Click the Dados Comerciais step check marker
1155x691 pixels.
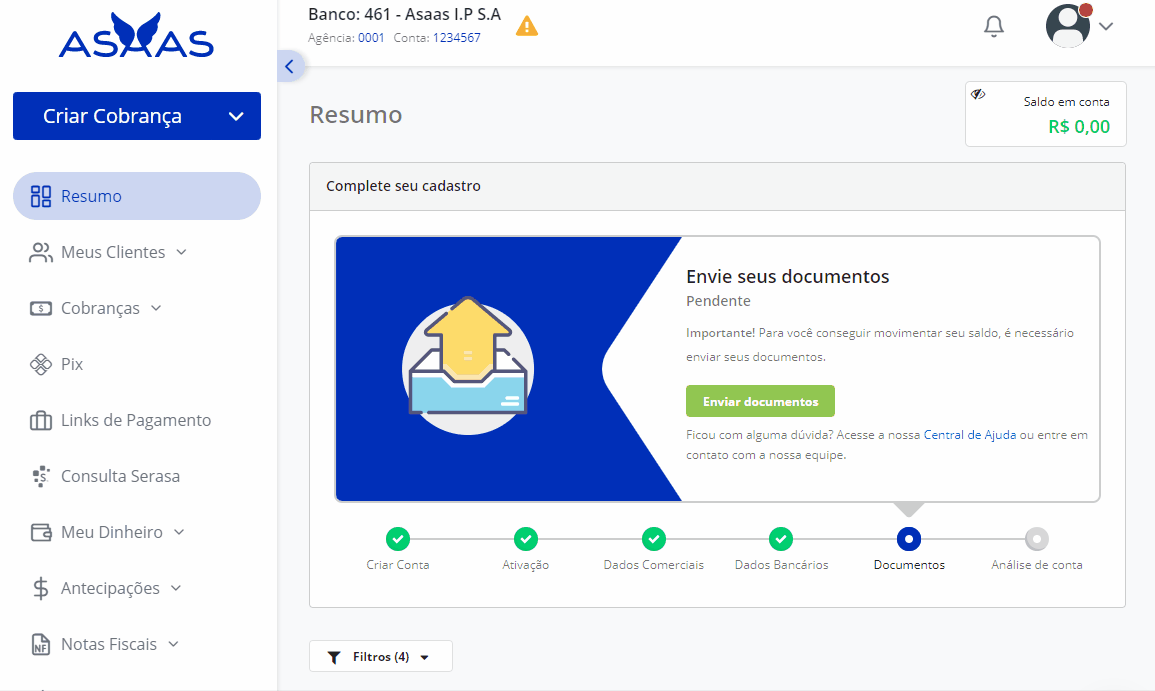coord(653,539)
